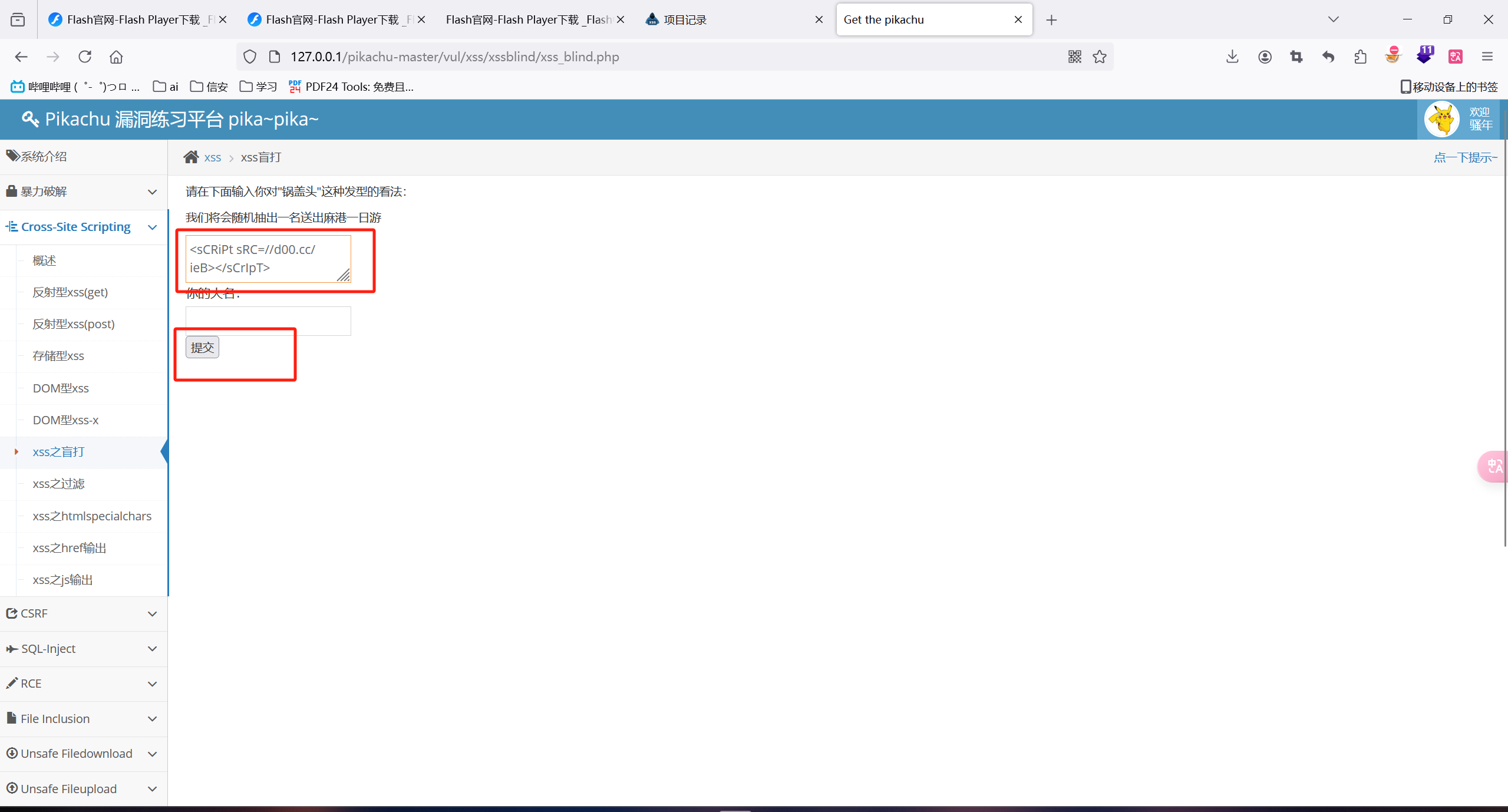Open the browser home page
The width and height of the screenshot is (1508, 812).
tap(116, 57)
